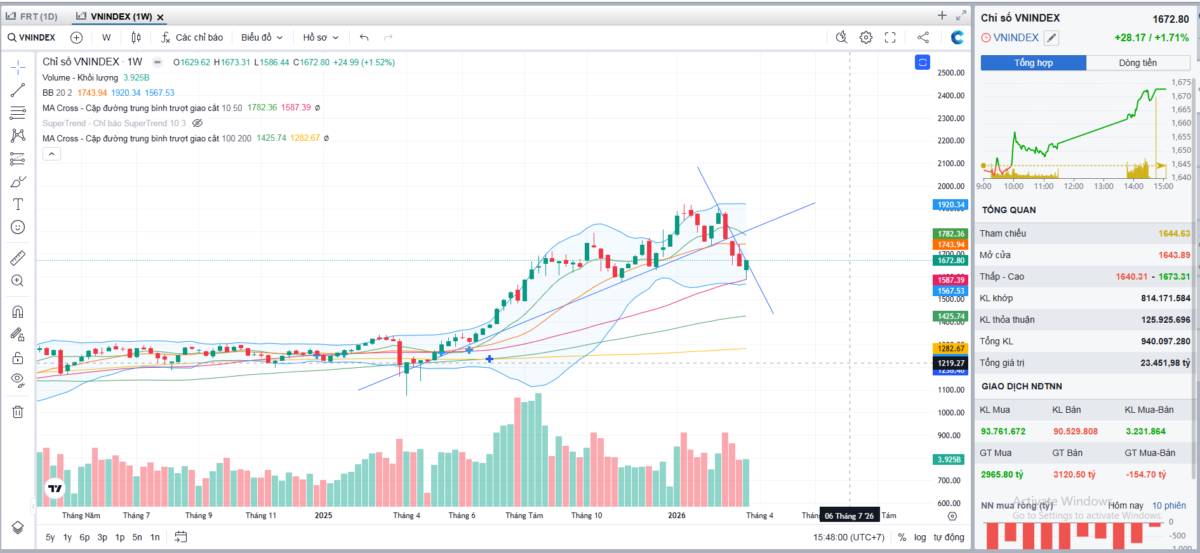Select the trend line drawing tool

tap(17, 89)
